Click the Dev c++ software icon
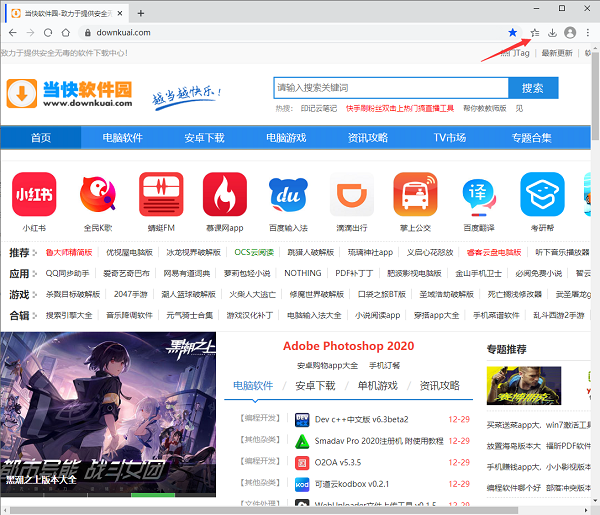This screenshot has width=600, height=515. (x=302, y=420)
